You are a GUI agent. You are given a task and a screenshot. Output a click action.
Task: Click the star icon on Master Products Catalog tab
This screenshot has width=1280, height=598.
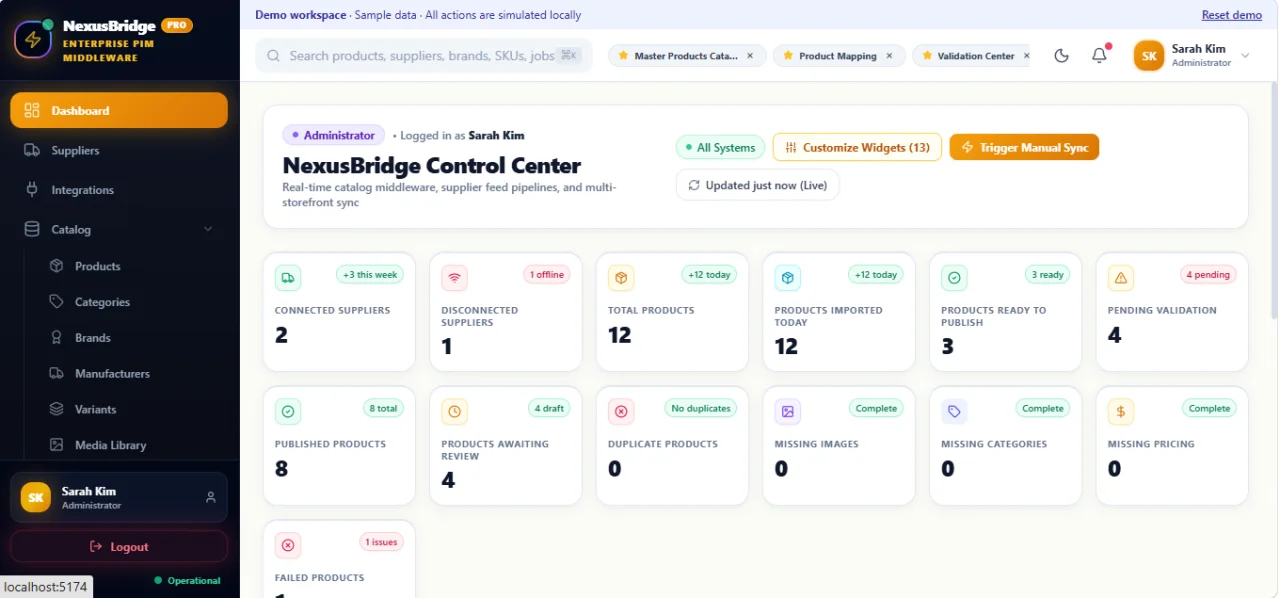(x=624, y=56)
